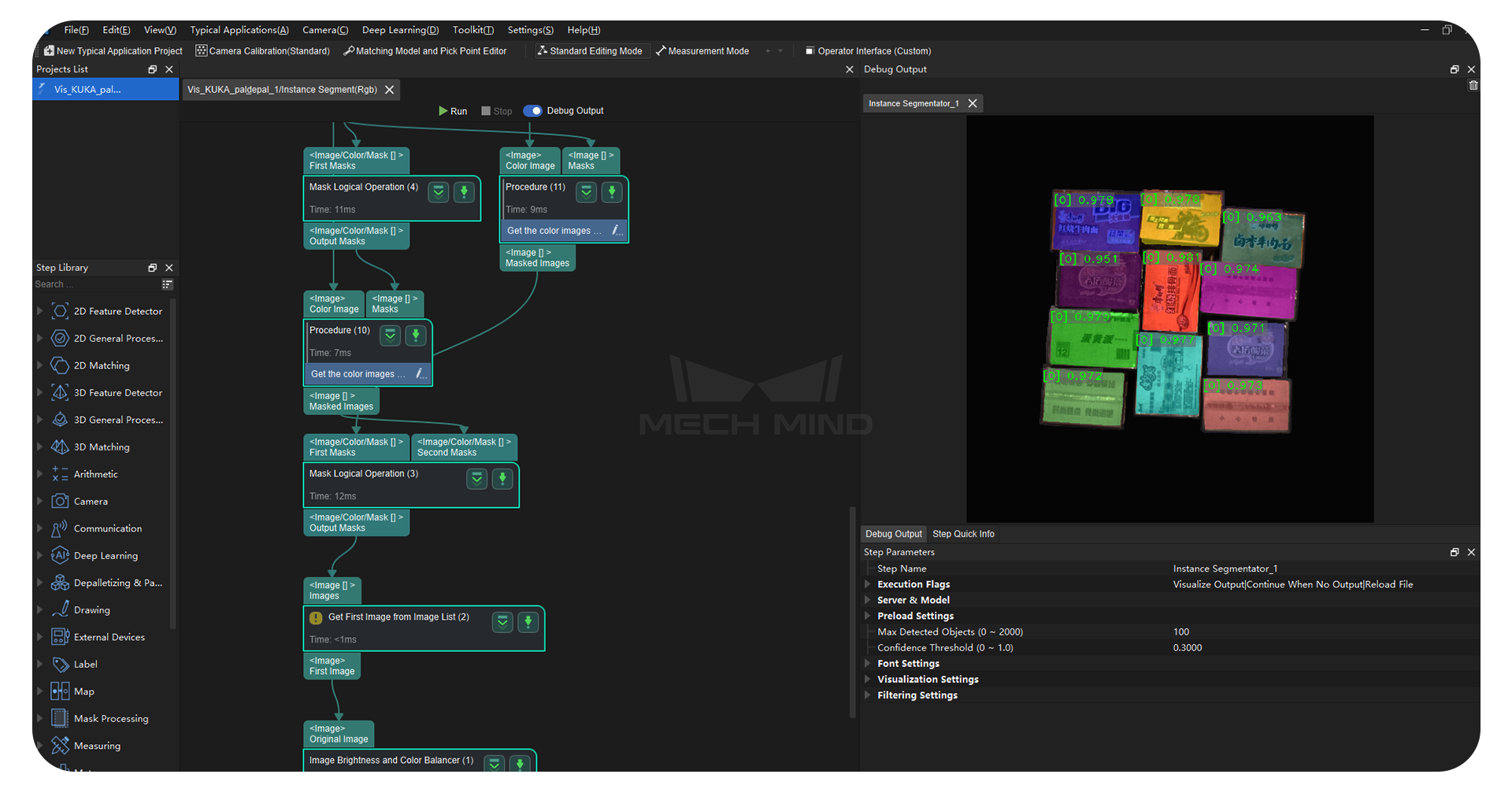Click the green Run play icon
Image resolution: width=1512 pixels, height=789 pixels.
tap(443, 111)
